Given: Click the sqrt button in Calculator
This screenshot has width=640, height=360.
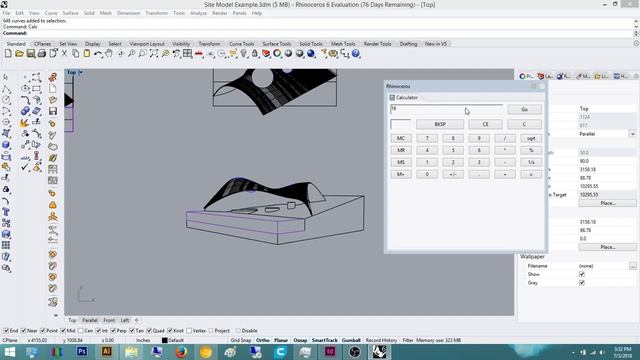Looking at the screenshot, I should (x=531, y=138).
